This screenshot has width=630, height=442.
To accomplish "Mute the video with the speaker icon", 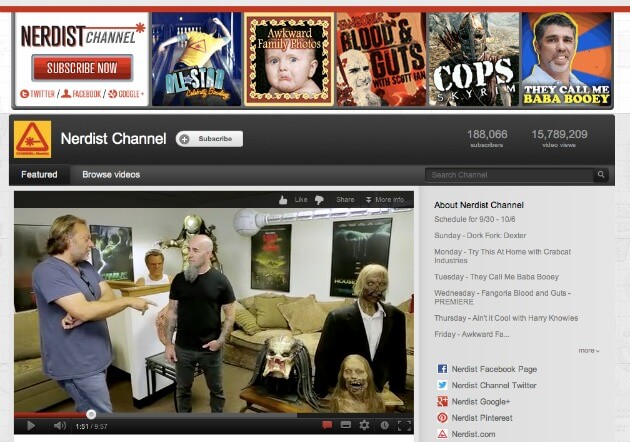I will pyautogui.click(x=59, y=426).
